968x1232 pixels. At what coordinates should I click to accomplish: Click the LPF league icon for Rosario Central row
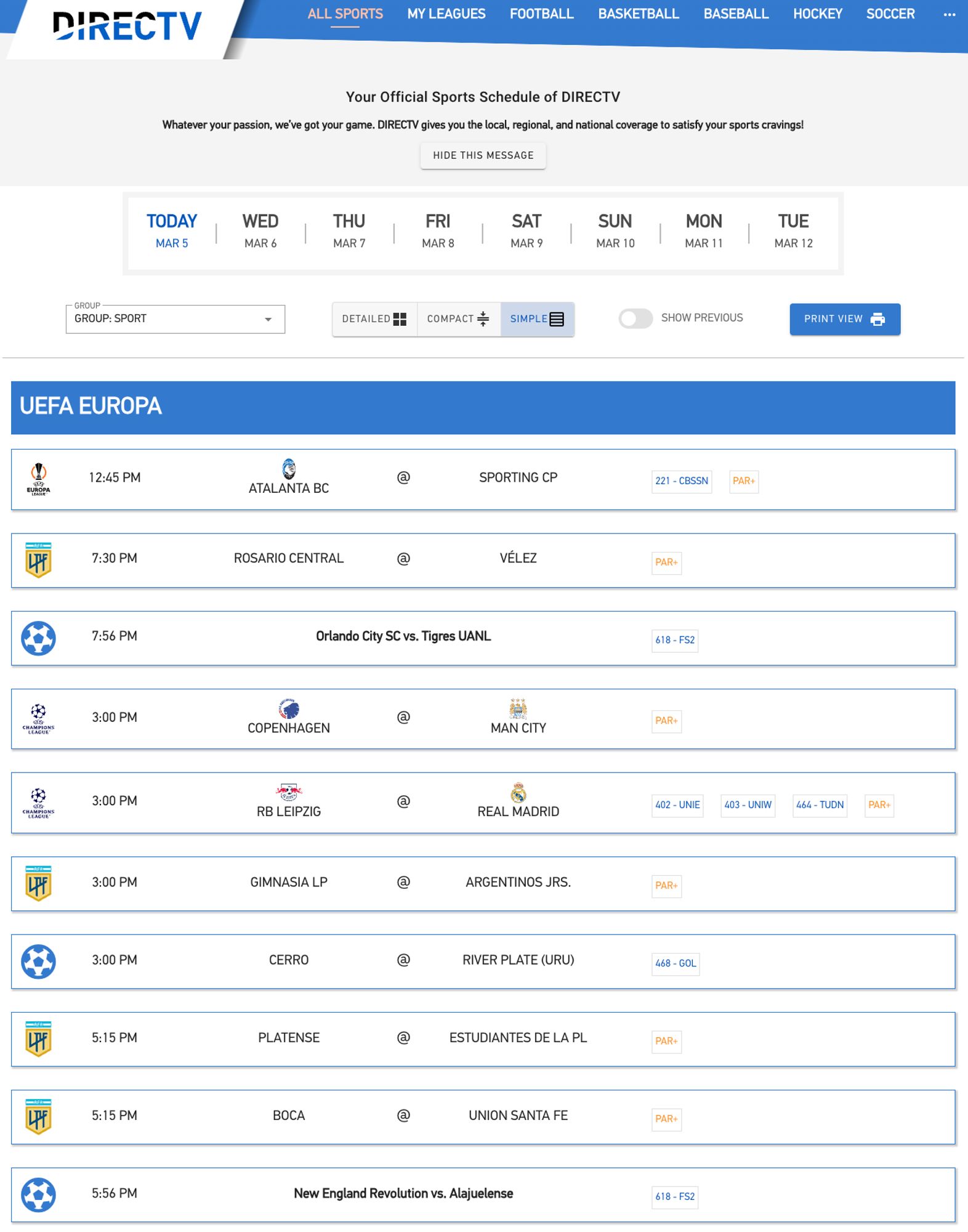[38, 559]
